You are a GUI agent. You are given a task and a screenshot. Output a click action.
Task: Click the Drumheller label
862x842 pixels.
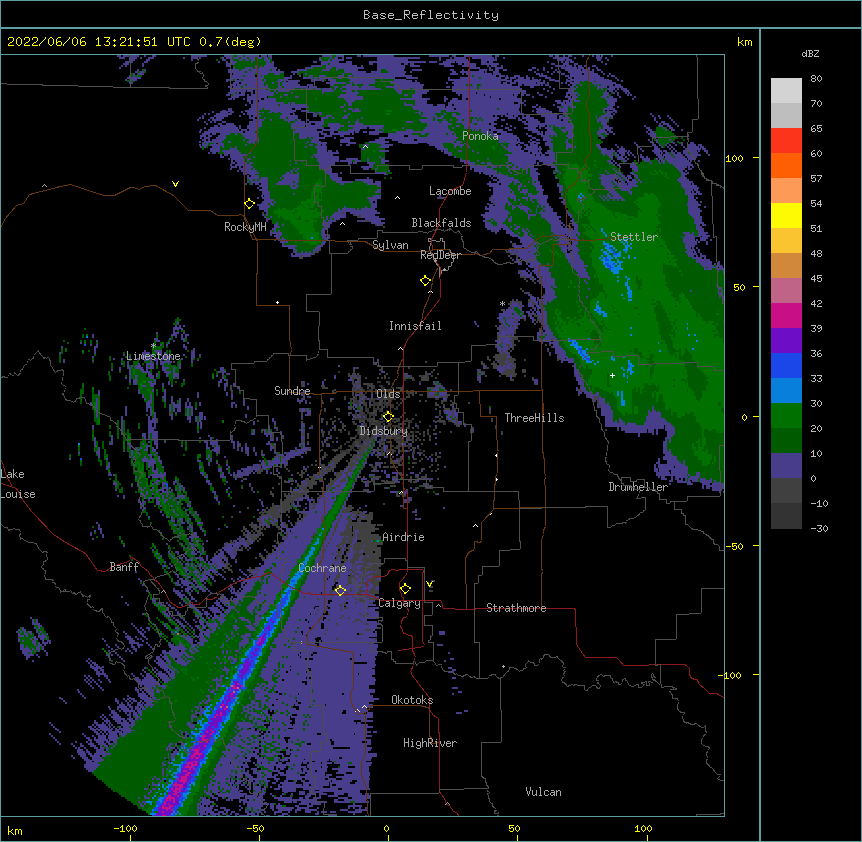638,487
